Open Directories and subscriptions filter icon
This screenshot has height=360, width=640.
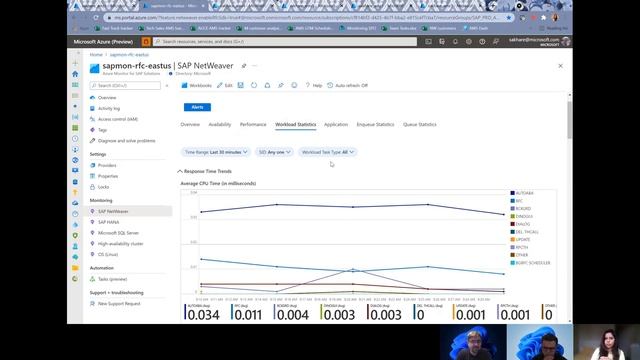pyautogui.click(x=442, y=42)
